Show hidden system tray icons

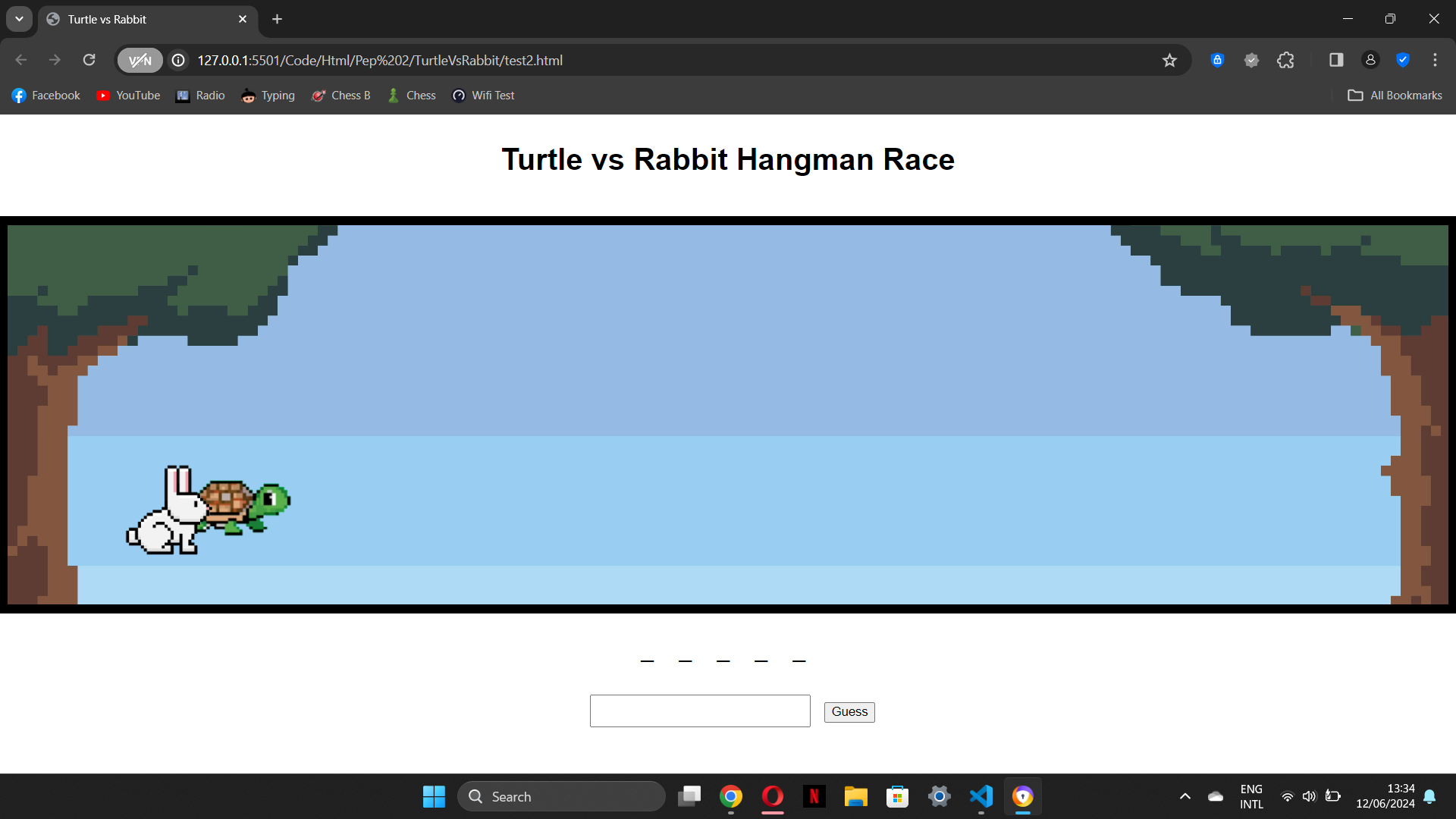click(x=1185, y=796)
